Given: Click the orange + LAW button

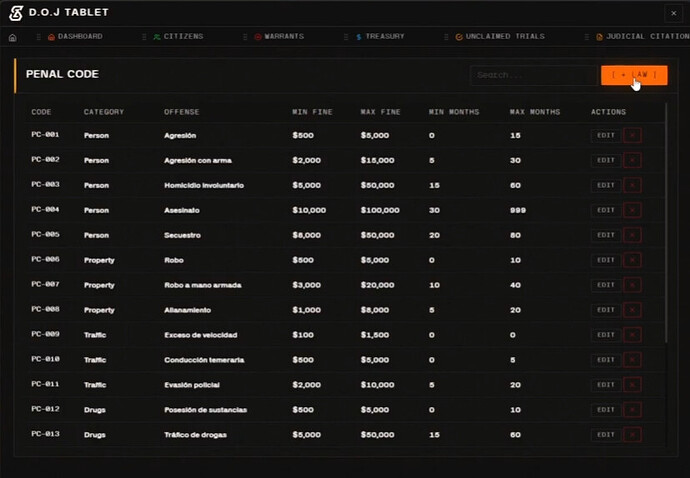Looking at the screenshot, I should pyautogui.click(x=634, y=75).
